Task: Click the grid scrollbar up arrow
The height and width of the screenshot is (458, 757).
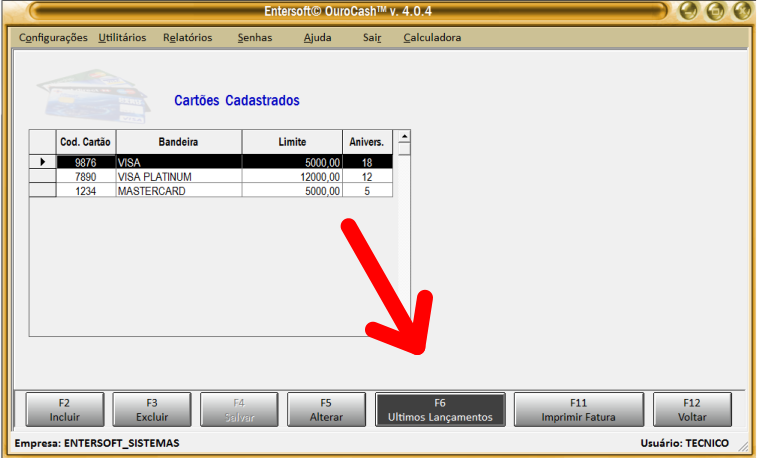Action: coord(405,136)
